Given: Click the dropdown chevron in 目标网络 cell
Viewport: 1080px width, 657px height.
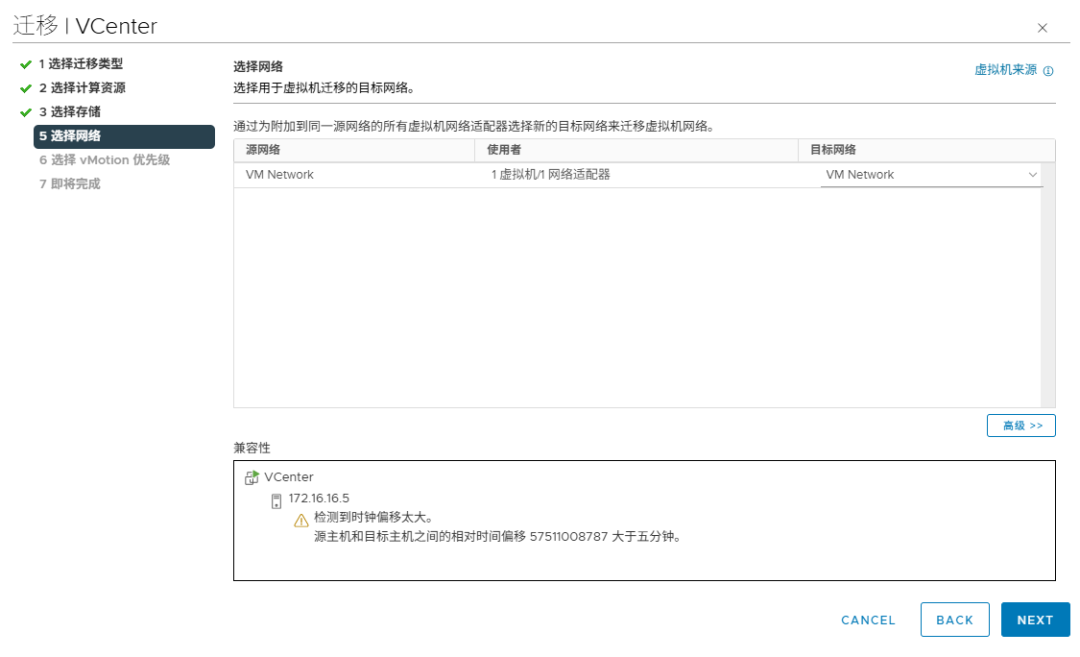Looking at the screenshot, I should (1032, 175).
